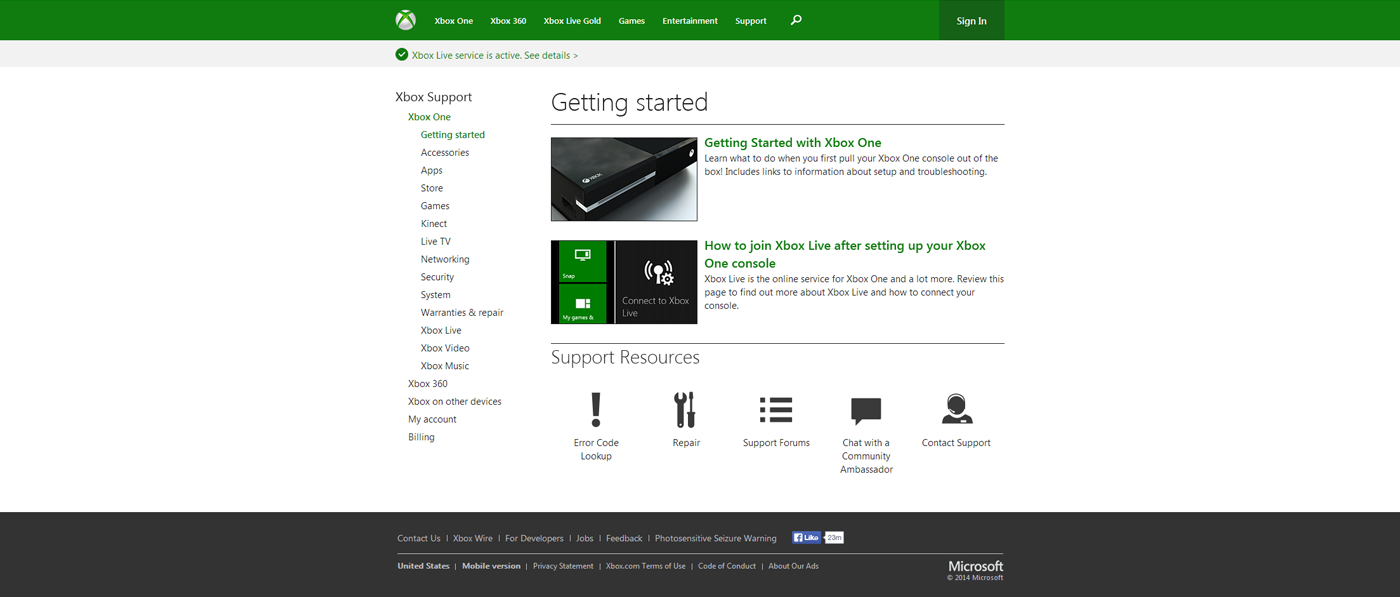The width and height of the screenshot is (1400, 597).
Task: Open the search magnifier icon
Action: click(796, 20)
